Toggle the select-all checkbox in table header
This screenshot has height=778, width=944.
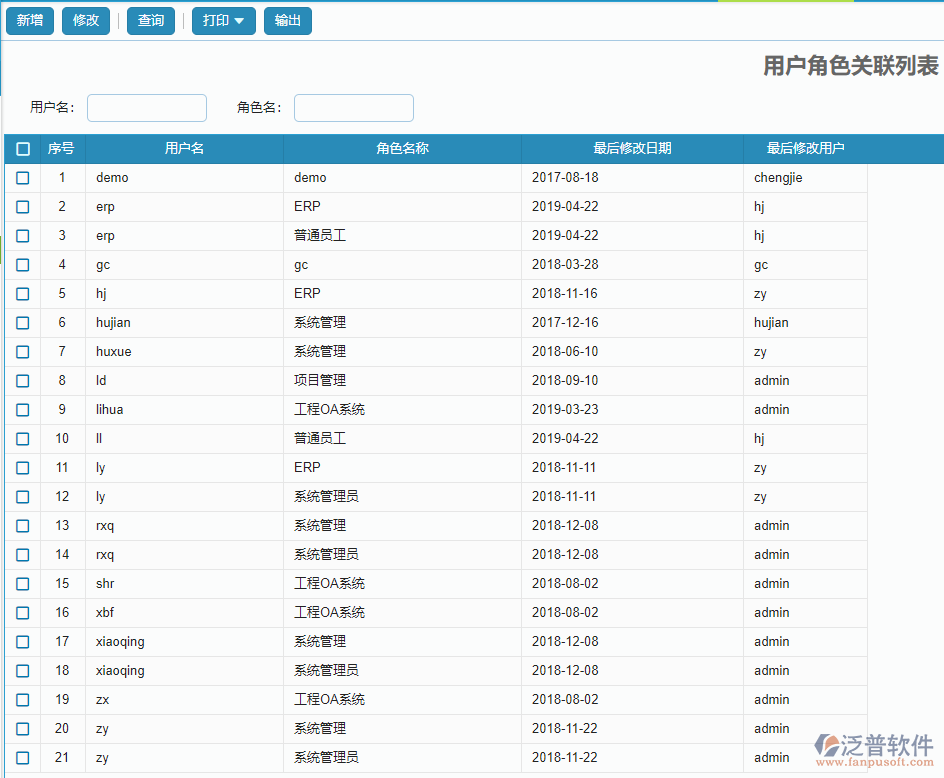(x=22, y=148)
